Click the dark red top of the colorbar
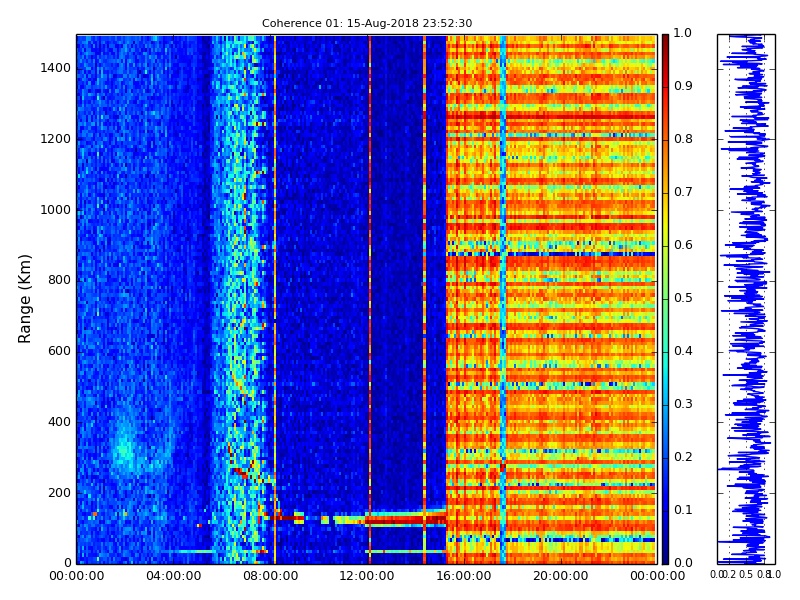This screenshot has width=800, height=600. pos(665,43)
